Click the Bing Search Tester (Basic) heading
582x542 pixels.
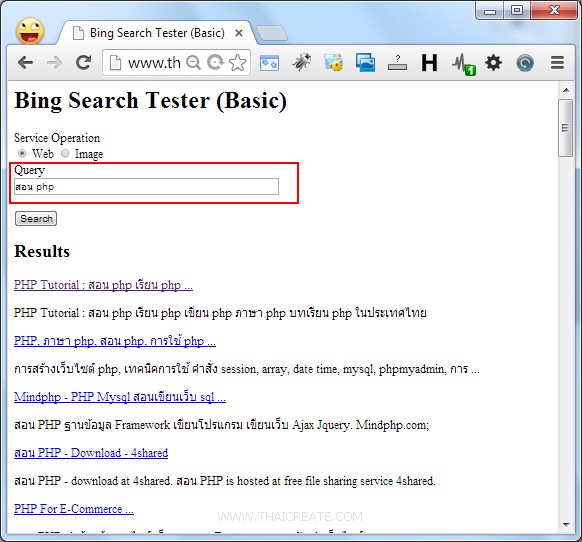tap(150, 101)
